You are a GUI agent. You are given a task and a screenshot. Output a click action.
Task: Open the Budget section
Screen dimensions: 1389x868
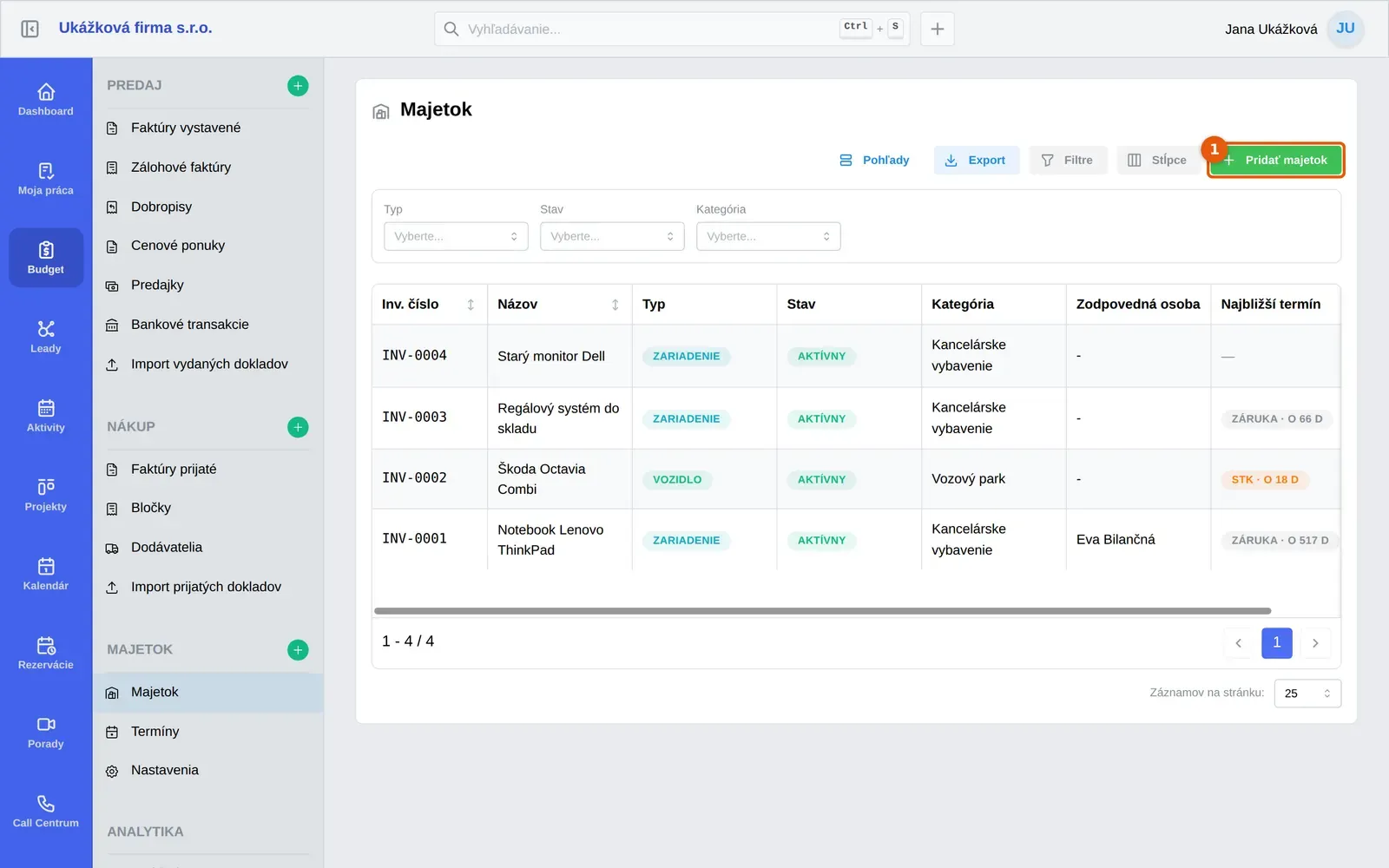(x=46, y=258)
